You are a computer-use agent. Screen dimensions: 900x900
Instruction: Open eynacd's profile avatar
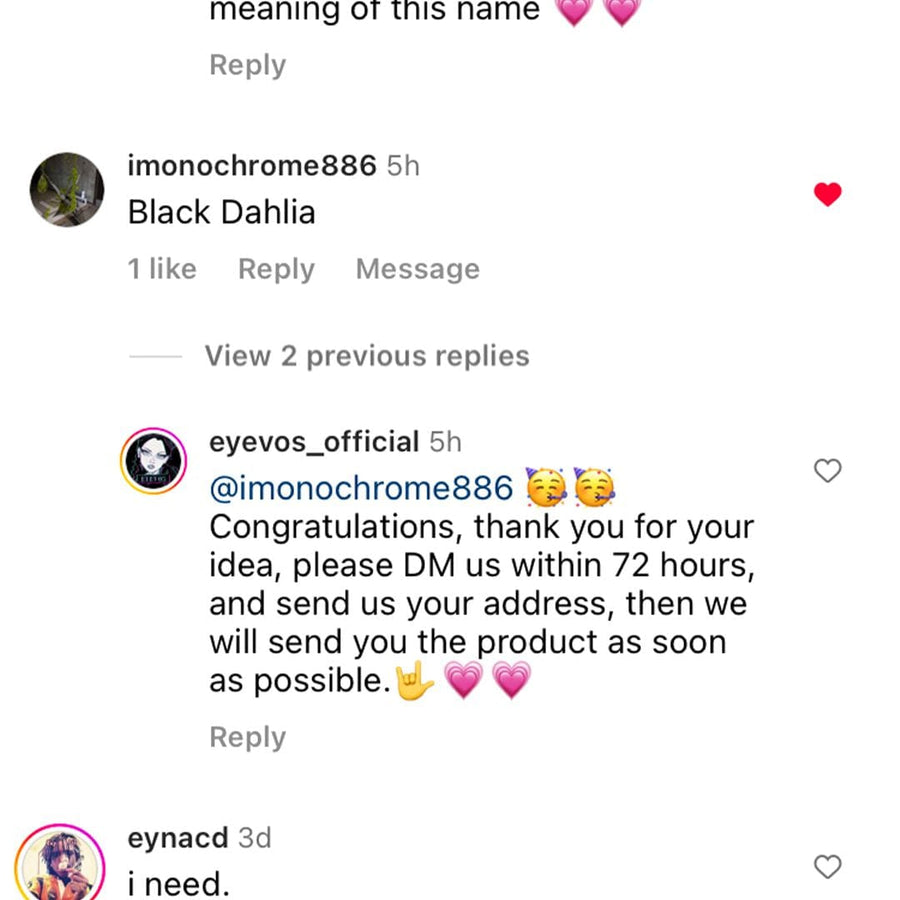(60, 862)
